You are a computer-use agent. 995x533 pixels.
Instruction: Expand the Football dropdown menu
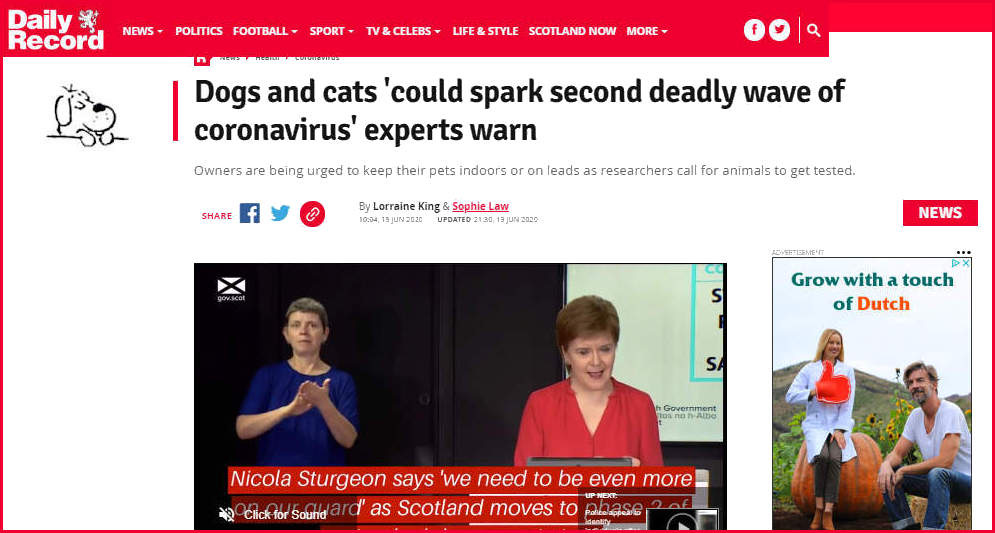pyautogui.click(x=265, y=30)
